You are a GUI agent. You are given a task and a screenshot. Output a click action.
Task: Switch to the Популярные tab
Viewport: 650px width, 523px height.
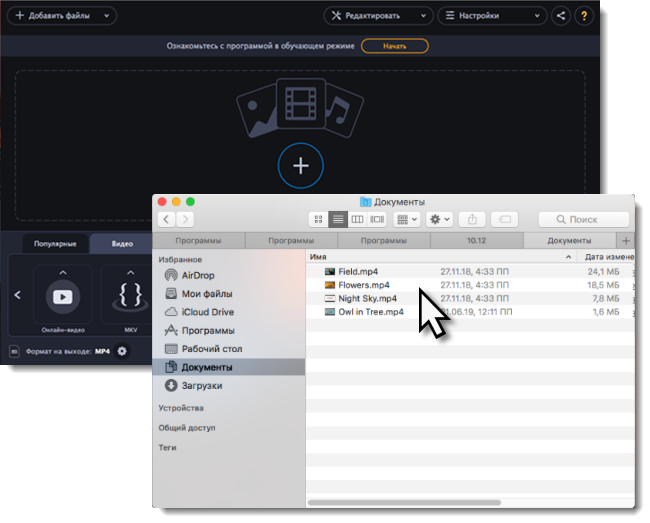pos(56,243)
